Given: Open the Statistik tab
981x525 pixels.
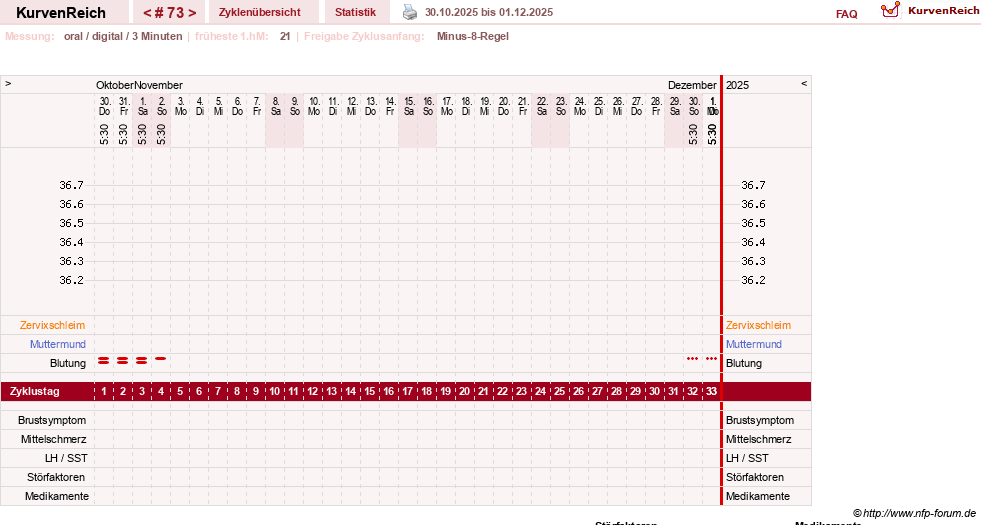Looking at the screenshot, I should tap(355, 13).
